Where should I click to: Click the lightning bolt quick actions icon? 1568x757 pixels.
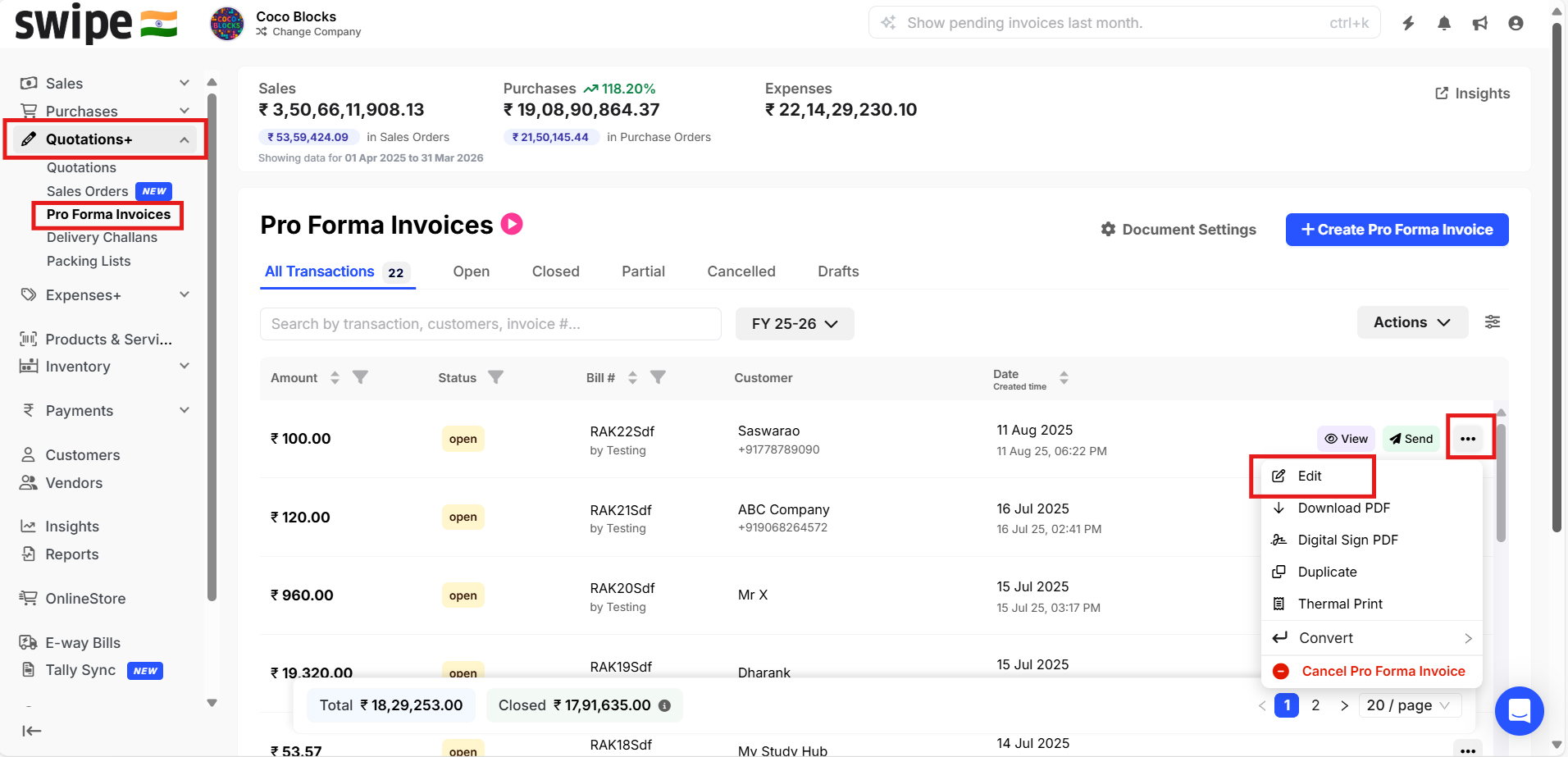point(1408,23)
